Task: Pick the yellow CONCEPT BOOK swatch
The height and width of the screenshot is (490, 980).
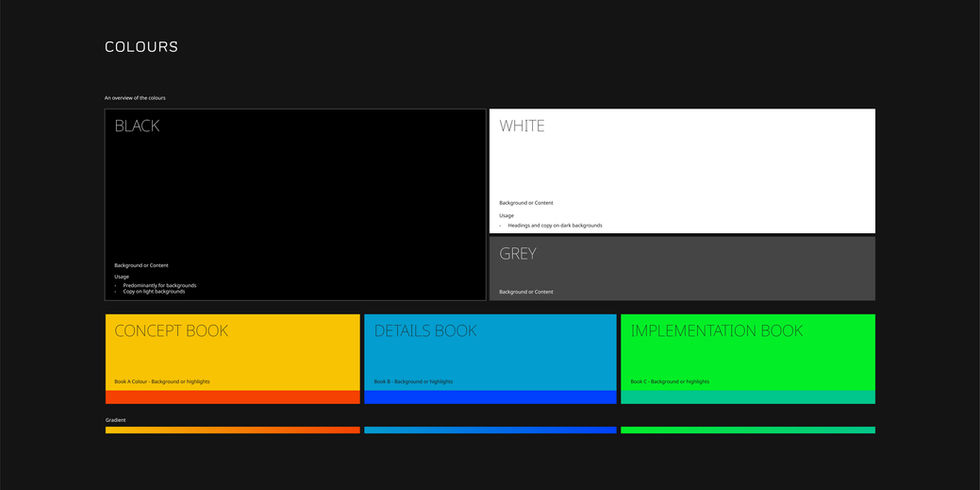Action: [x=232, y=352]
